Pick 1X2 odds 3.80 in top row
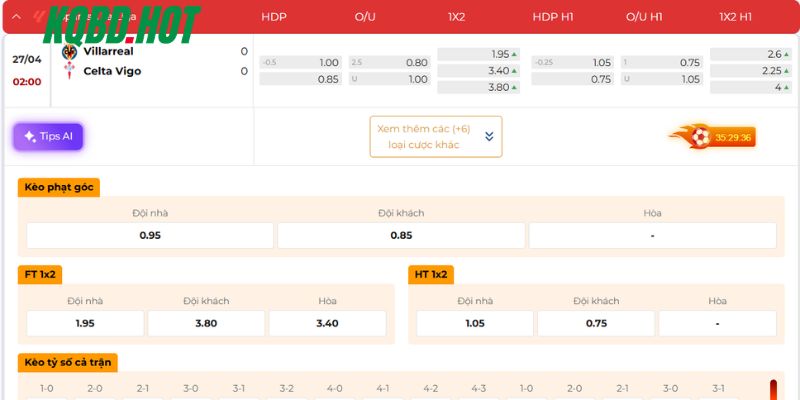The width and height of the screenshot is (800, 400). [x=479, y=87]
